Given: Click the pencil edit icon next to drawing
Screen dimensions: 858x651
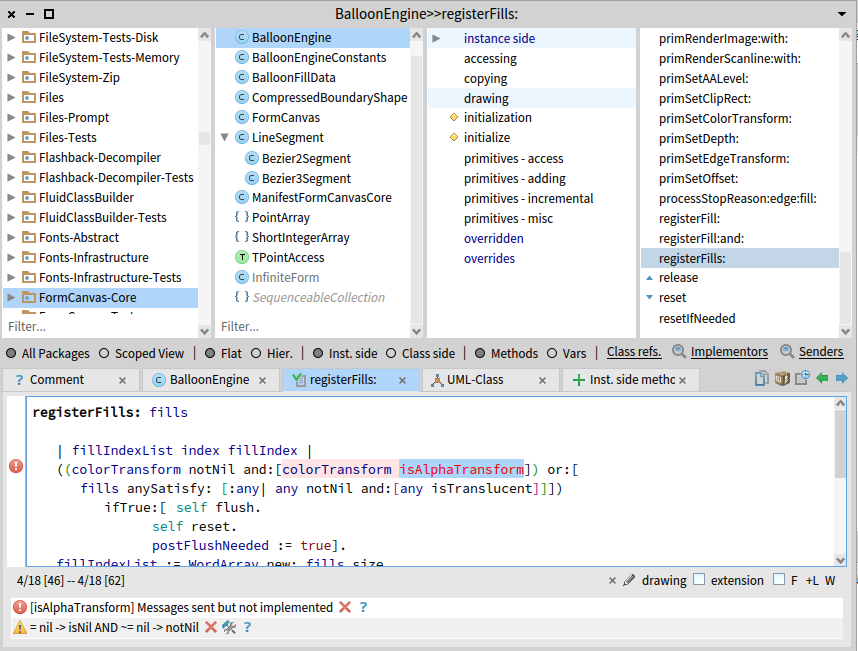Looking at the screenshot, I should click(x=629, y=580).
